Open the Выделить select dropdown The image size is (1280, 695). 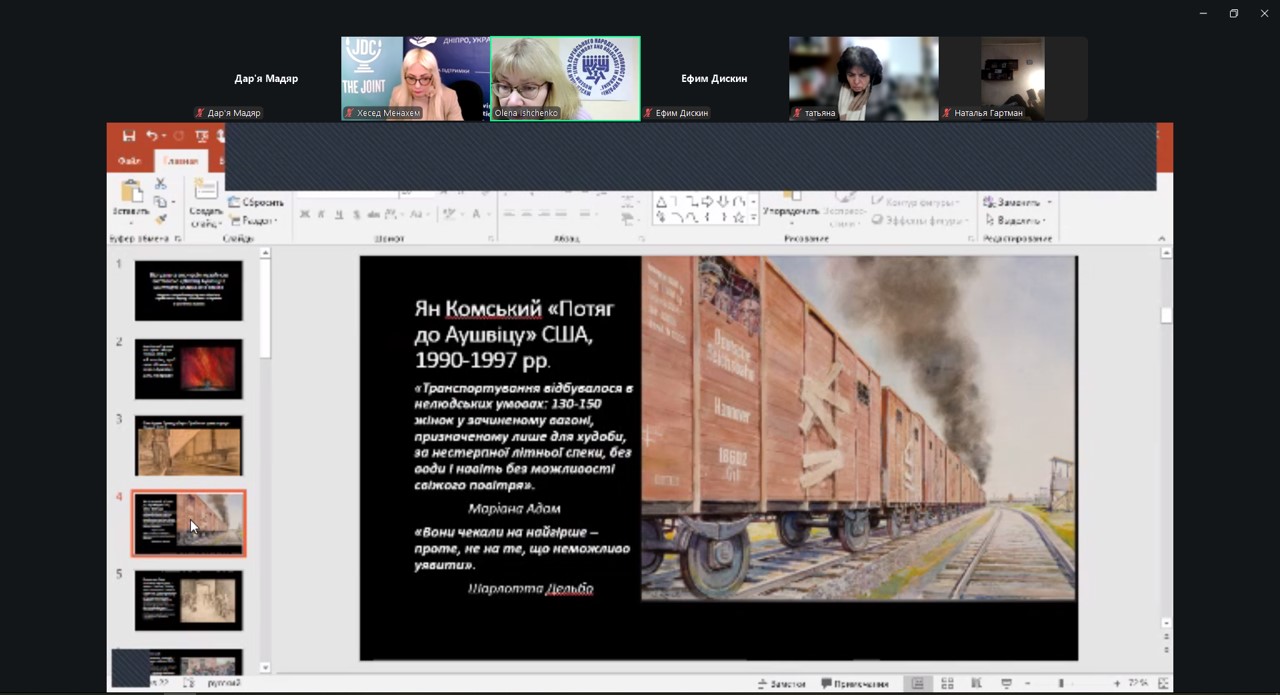1015,220
